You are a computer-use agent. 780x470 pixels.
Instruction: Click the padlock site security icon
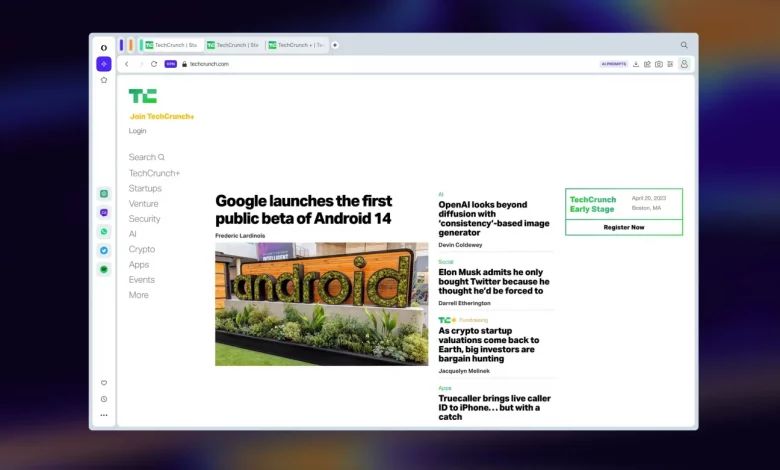click(184, 64)
